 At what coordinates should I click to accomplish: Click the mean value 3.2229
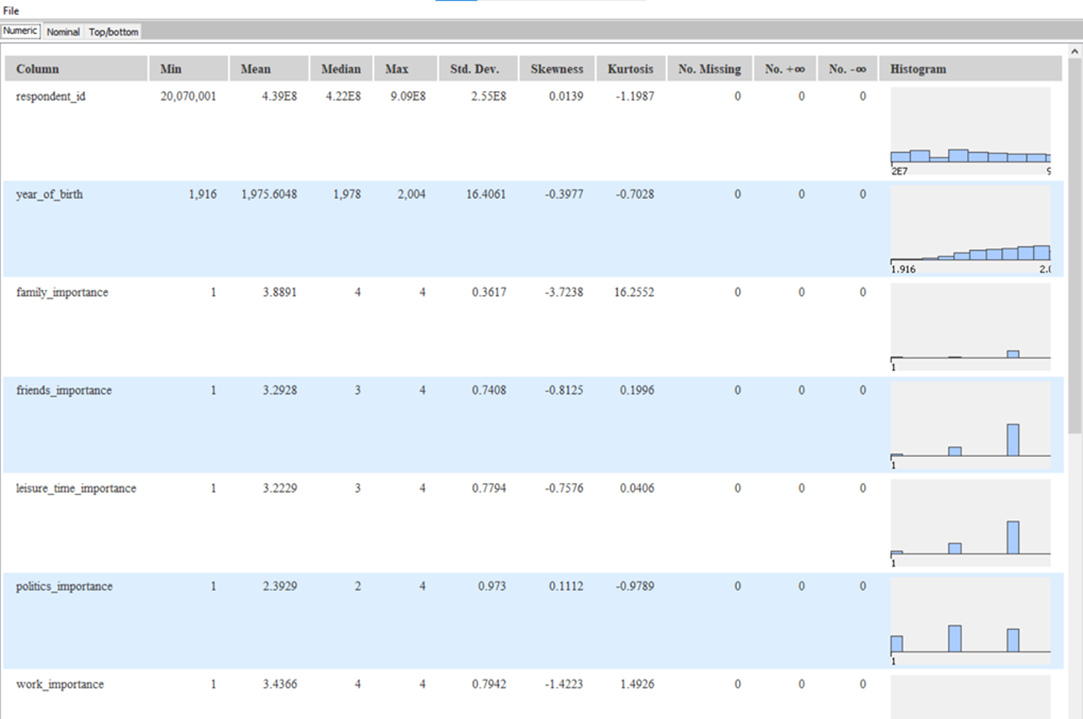coord(280,488)
